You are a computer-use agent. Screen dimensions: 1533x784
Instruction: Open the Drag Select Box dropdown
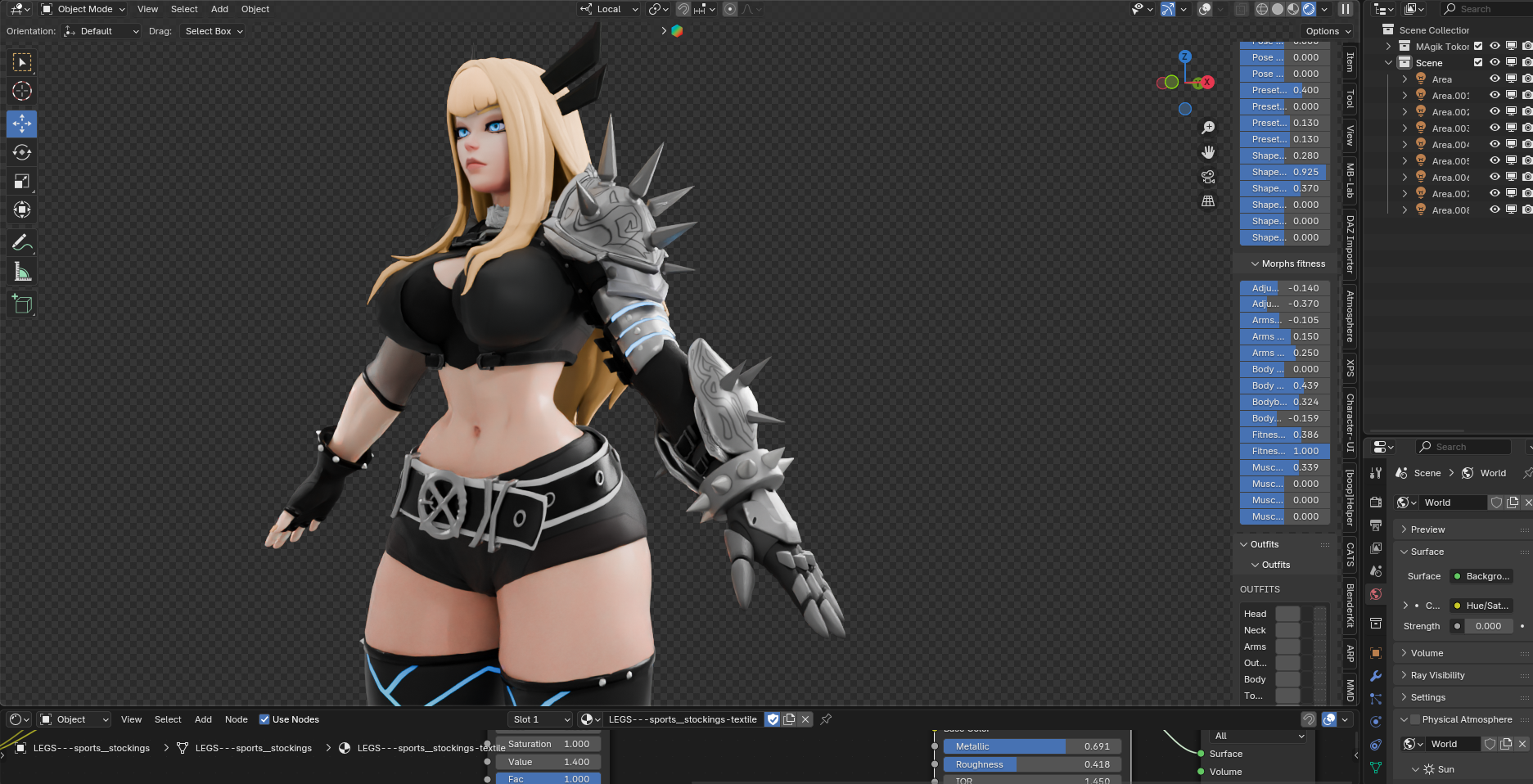214,31
